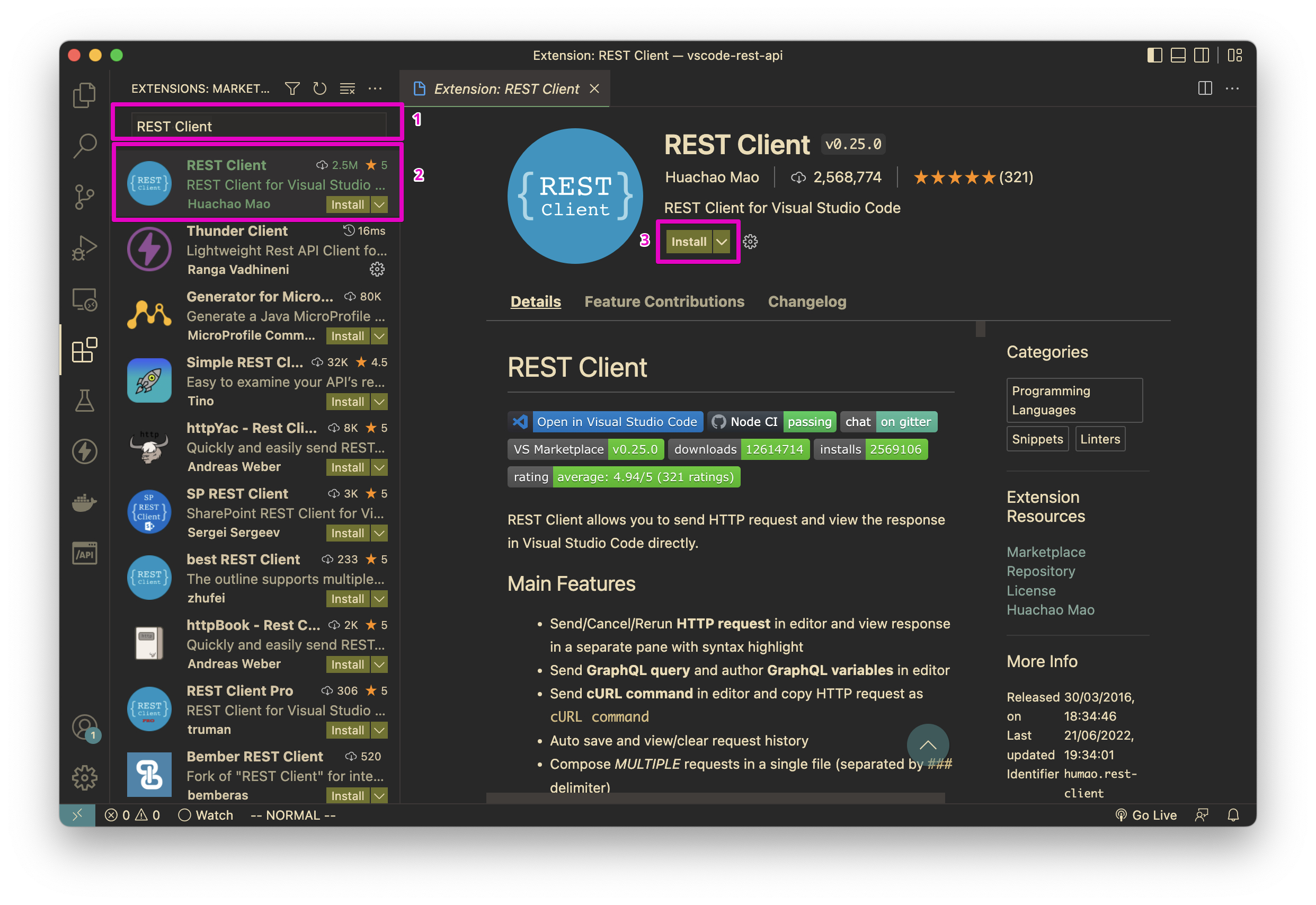Open gear menu next to REST Client Install
Screen dimensions: 1316x905
point(750,242)
